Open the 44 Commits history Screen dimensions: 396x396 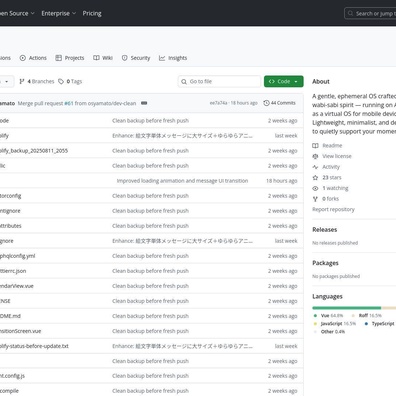coord(279,103)
